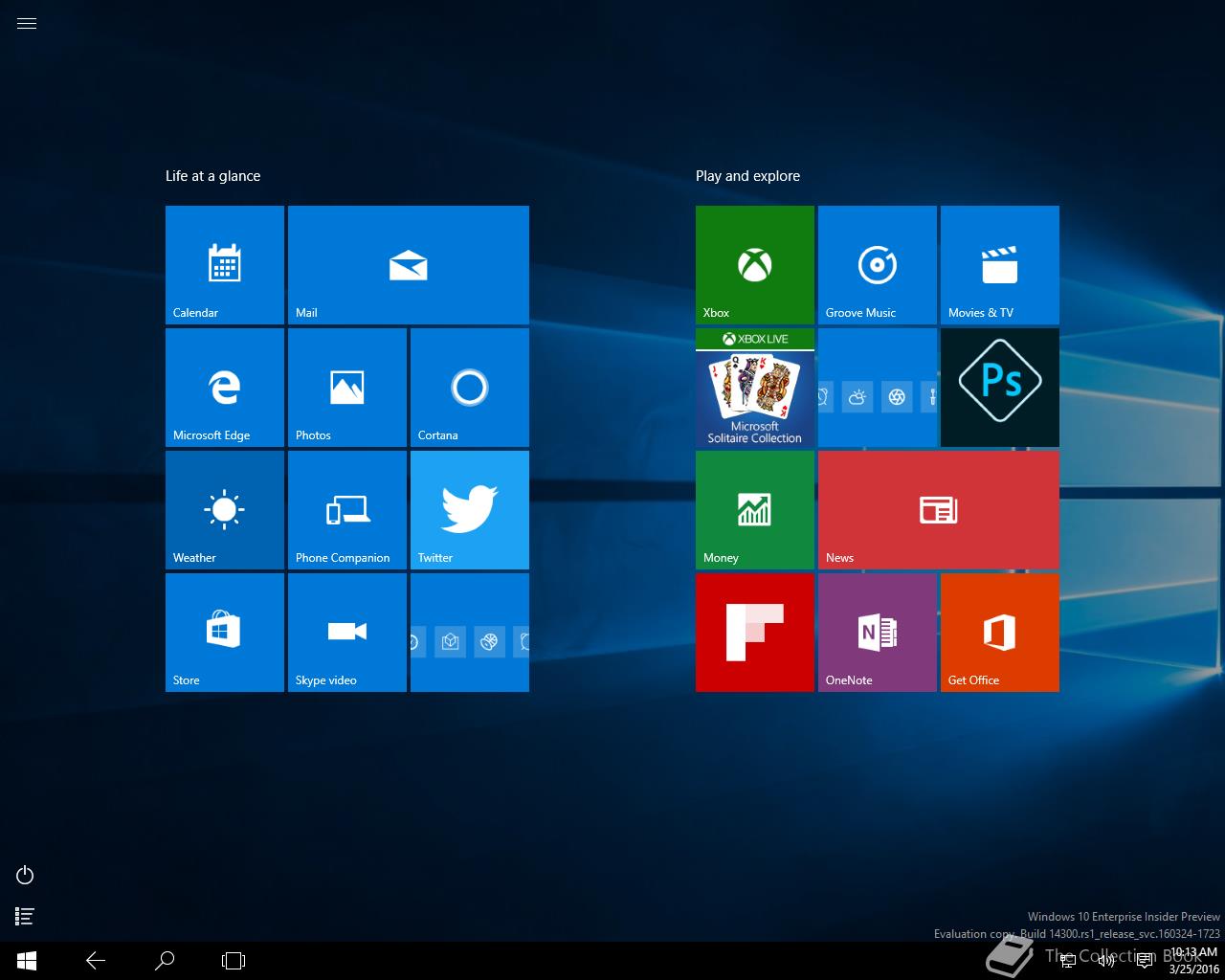Screen dimensions: 1225x980
Task: Expand the hamburger menu at top left
Action: point(27,24)
